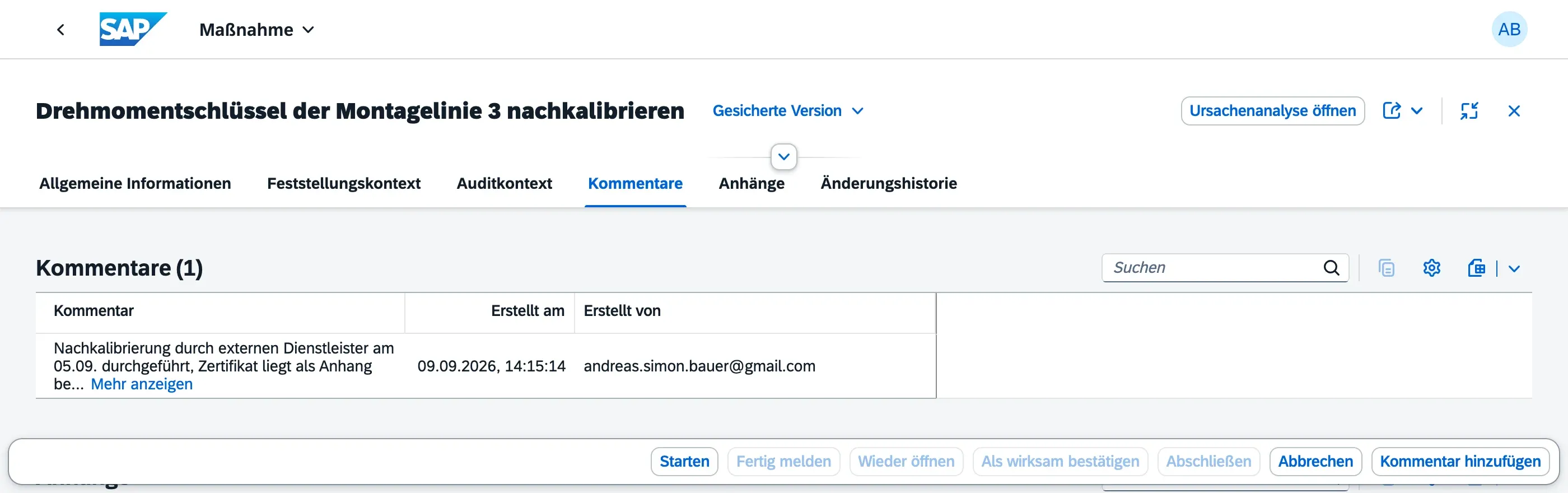
Task: Click the search magnifier icon
Action: (1331, 268)
